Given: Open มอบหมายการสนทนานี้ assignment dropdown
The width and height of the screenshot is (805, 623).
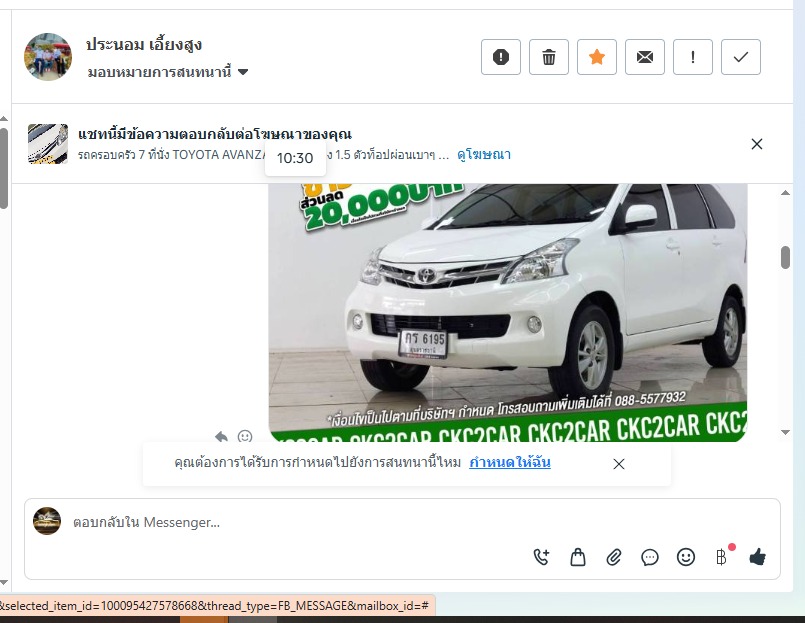Looking at the screenshot, I should tap(168, 72).
